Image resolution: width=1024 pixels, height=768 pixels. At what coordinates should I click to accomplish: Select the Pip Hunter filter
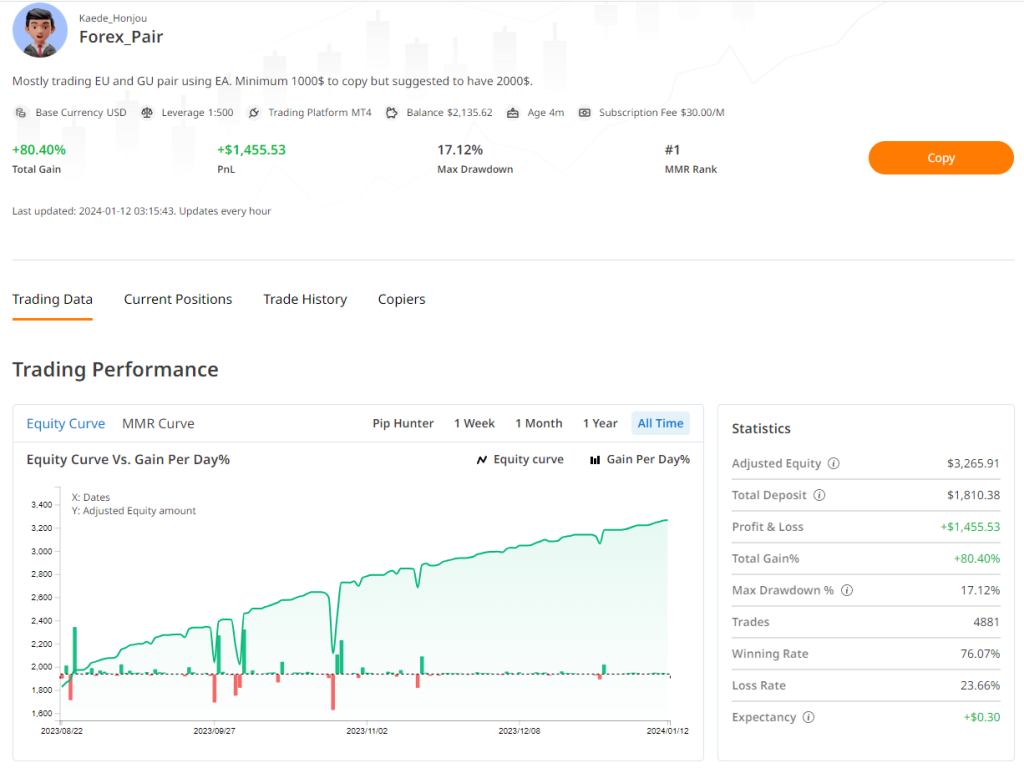coord(403,423)
